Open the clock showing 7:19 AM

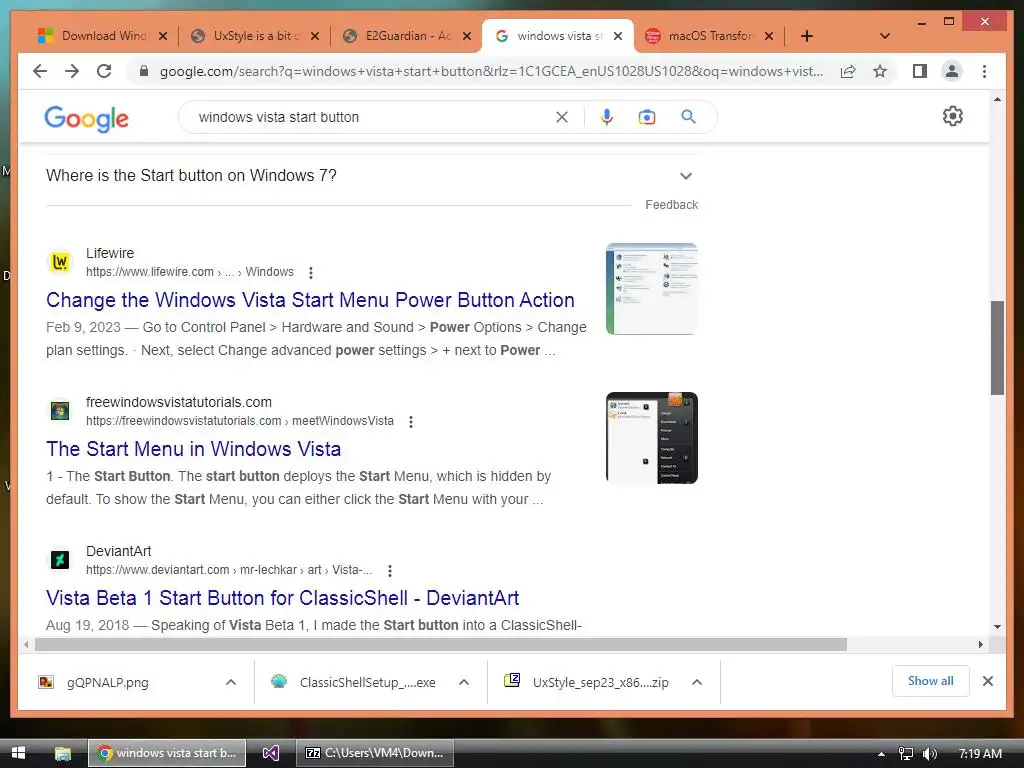980,754
